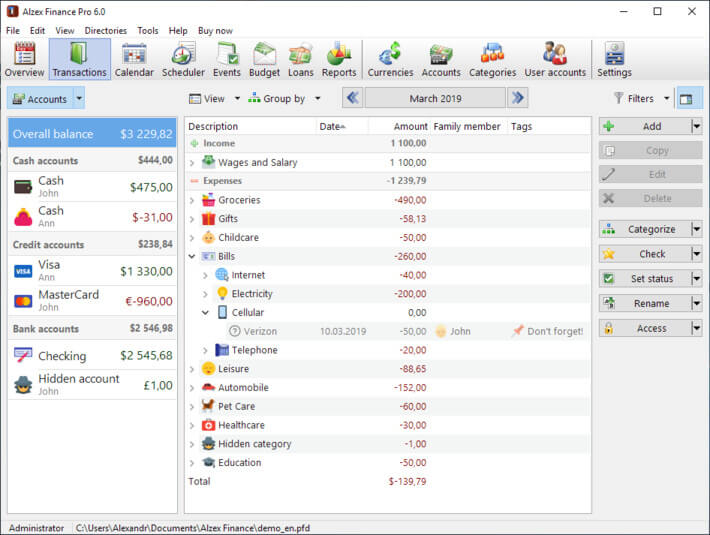Screen dimensions: 710x535
Task: Go to previous month arrow
Action: click(353, 98)
